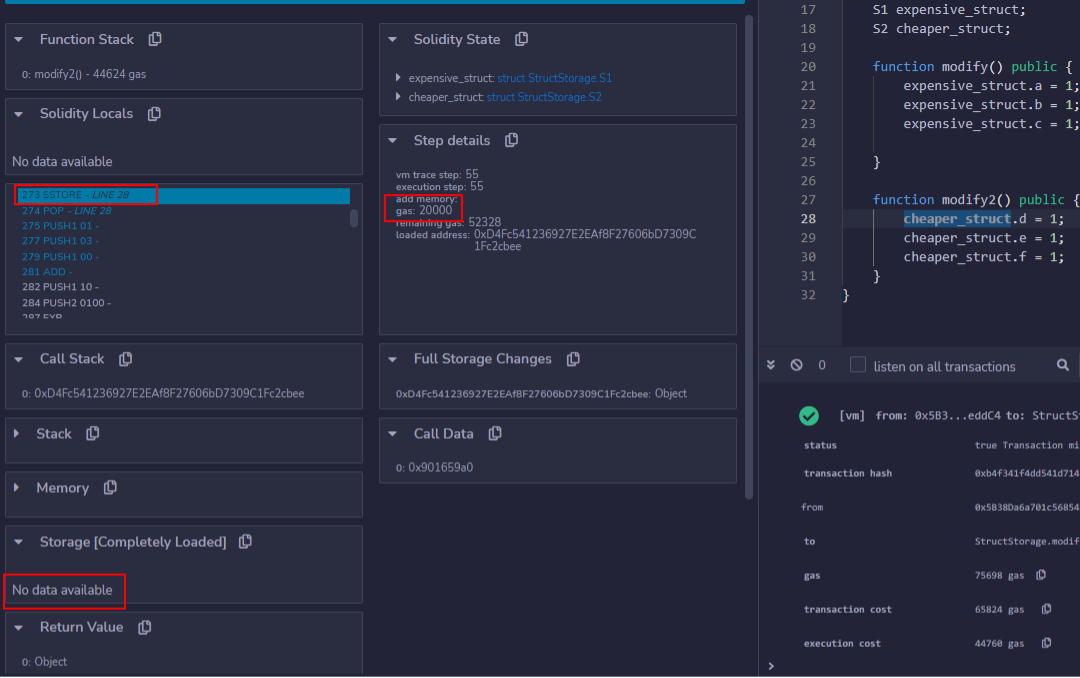Copy Full Storage Changes to clipboard
Image resolution: width=1080 pixels, height=678 pixels.
coord(573,359)
